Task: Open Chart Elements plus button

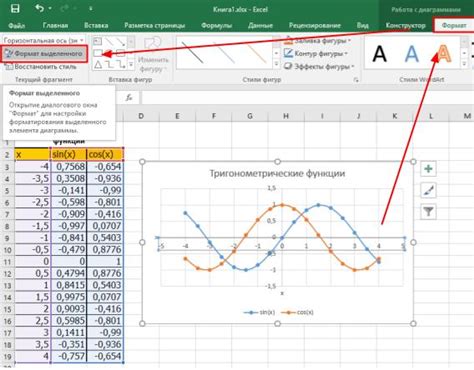Action: (428, 169)
